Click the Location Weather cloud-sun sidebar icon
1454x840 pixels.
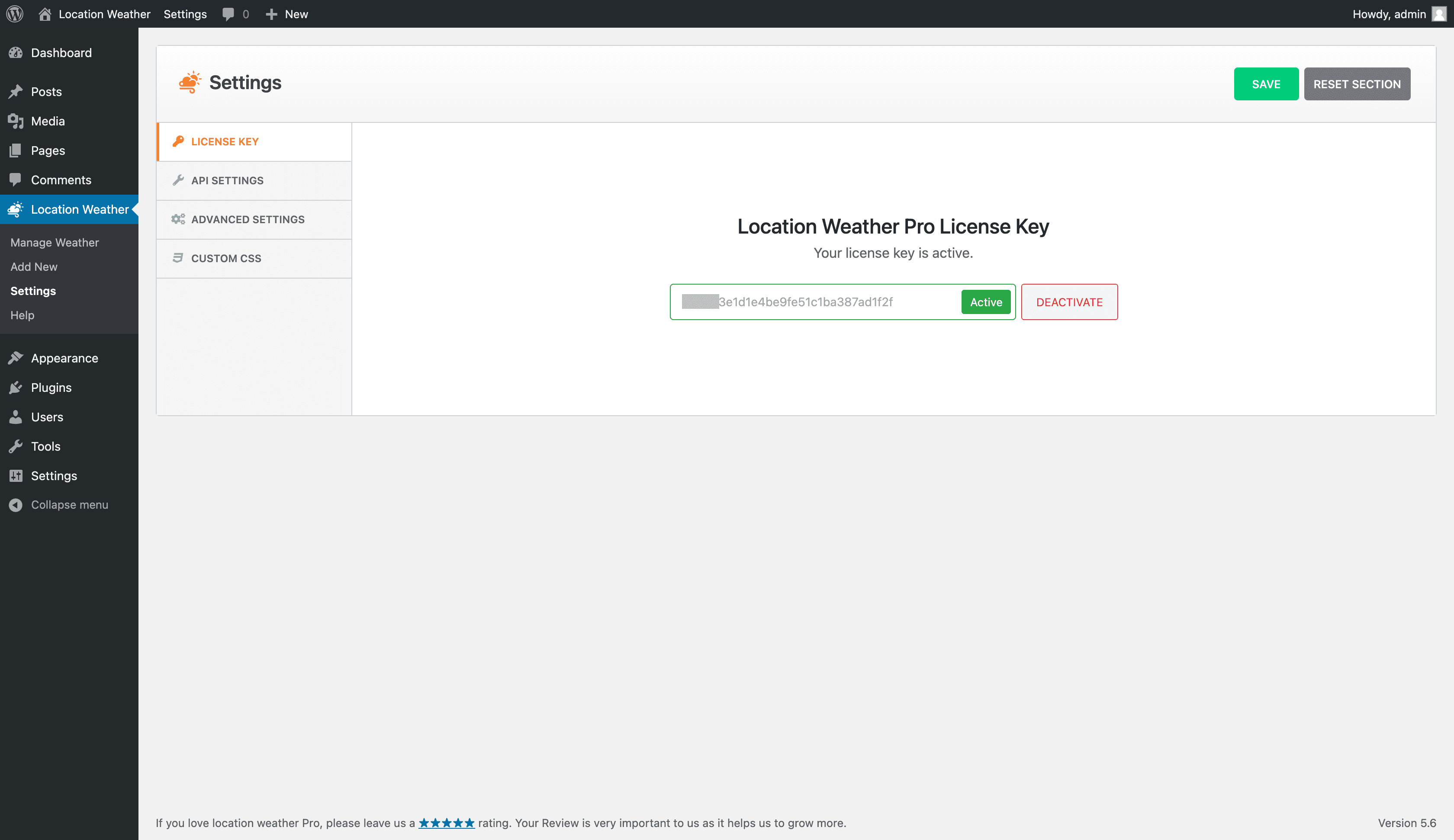[x=16, y=209]
